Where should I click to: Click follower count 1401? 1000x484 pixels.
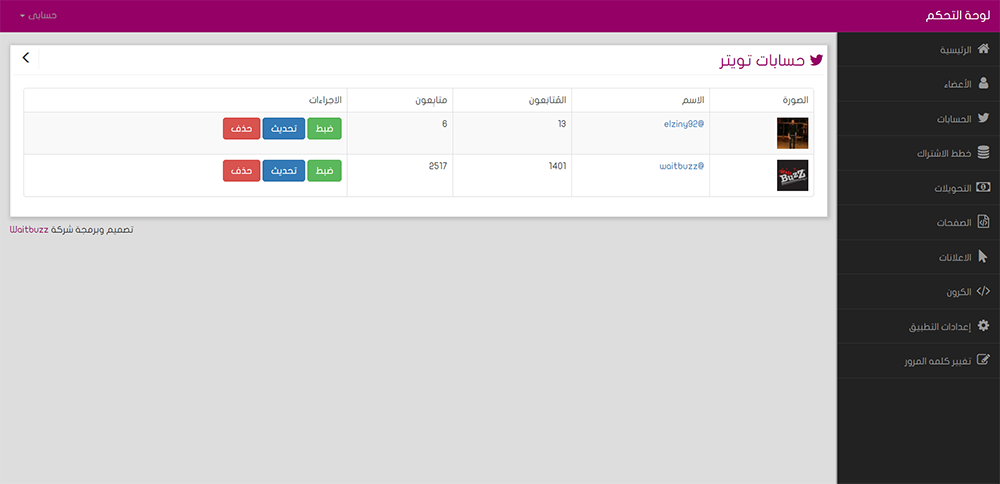pyautogui.click(x=557, y=166)
